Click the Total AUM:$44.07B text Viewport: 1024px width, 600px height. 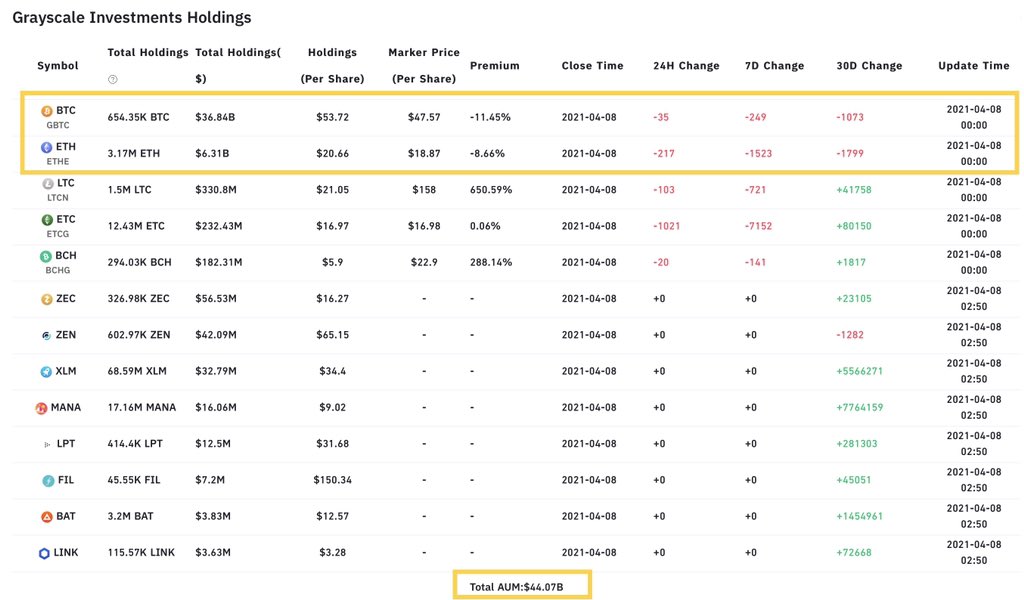pos(516,587)
